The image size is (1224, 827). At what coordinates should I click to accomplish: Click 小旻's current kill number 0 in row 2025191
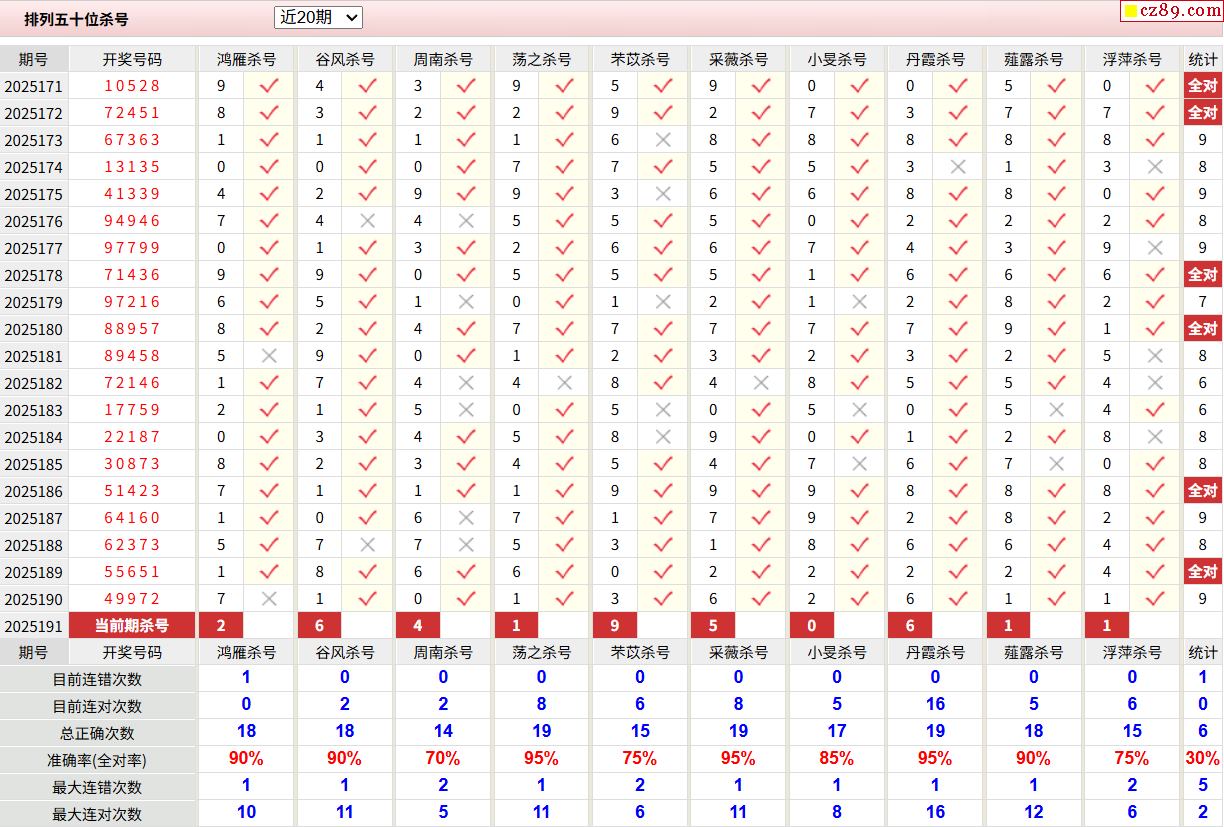pyautogui.click(x=812, y=626)
